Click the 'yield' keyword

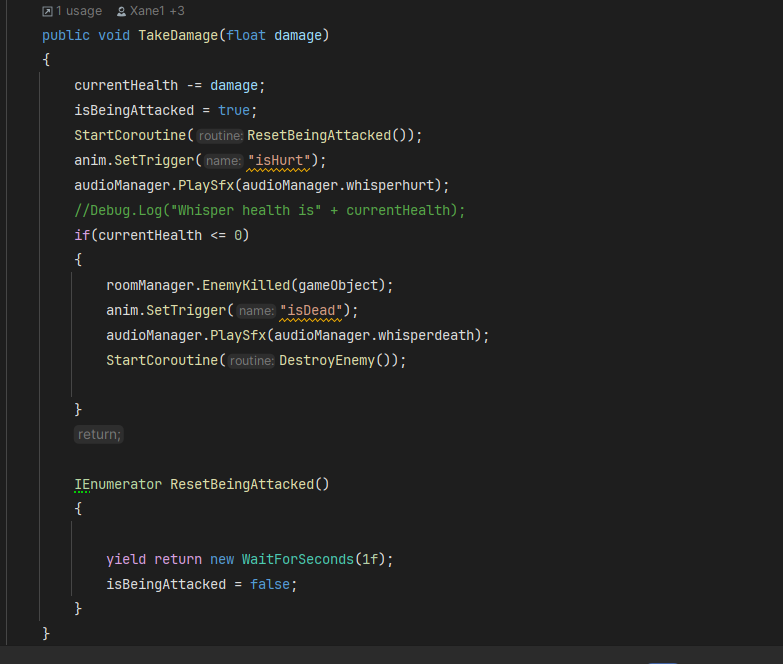coord(126,559)
